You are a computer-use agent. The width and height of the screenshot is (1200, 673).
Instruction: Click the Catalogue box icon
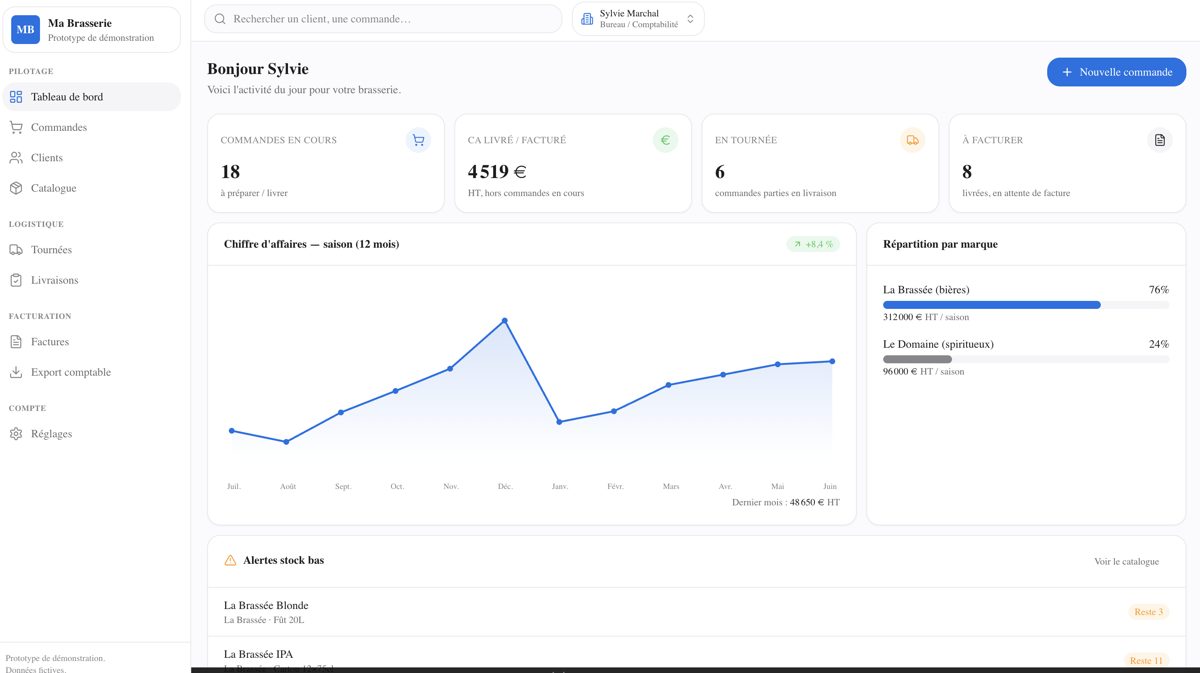pyautogui.click(x=16, y=188)
